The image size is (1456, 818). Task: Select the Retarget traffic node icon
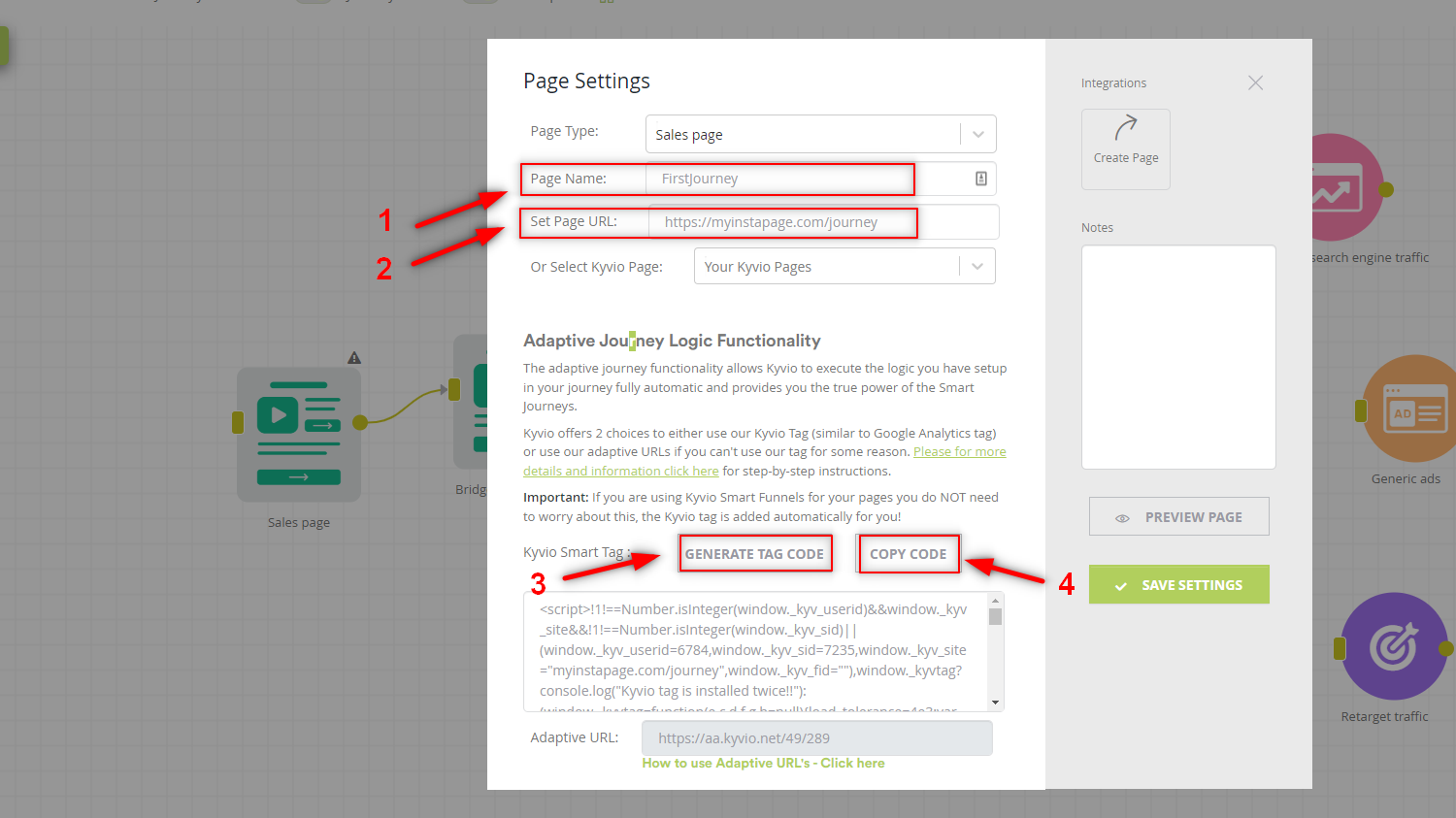tap(1394, 646)
